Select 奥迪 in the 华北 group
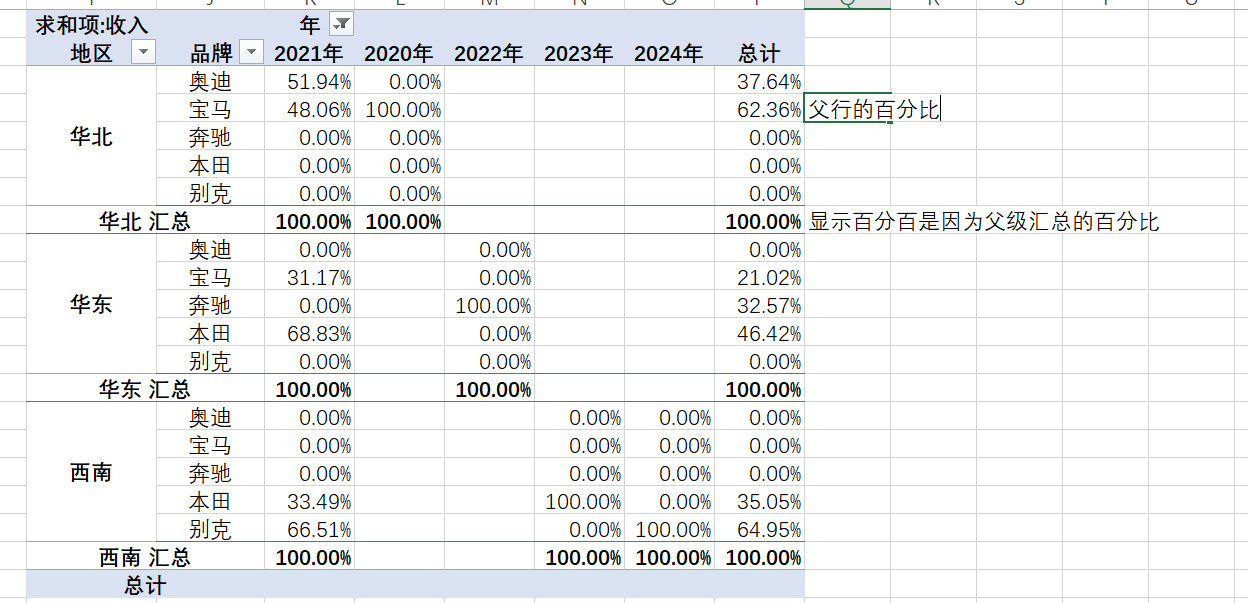The image size is (1248, 603). click(210, 81)
